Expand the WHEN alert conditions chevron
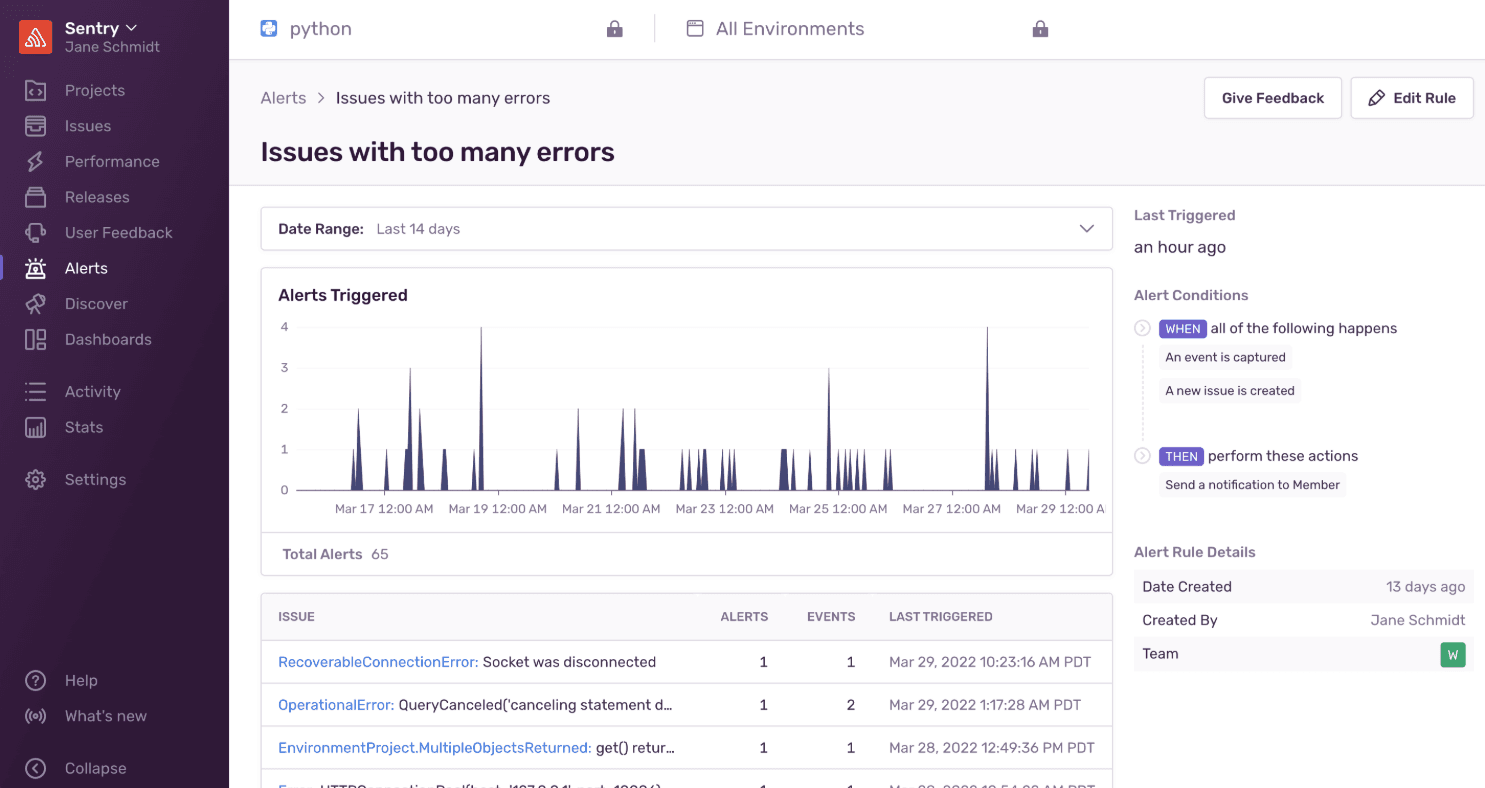The height and width of the screenshot is (788, 1485). point(1141,328)
